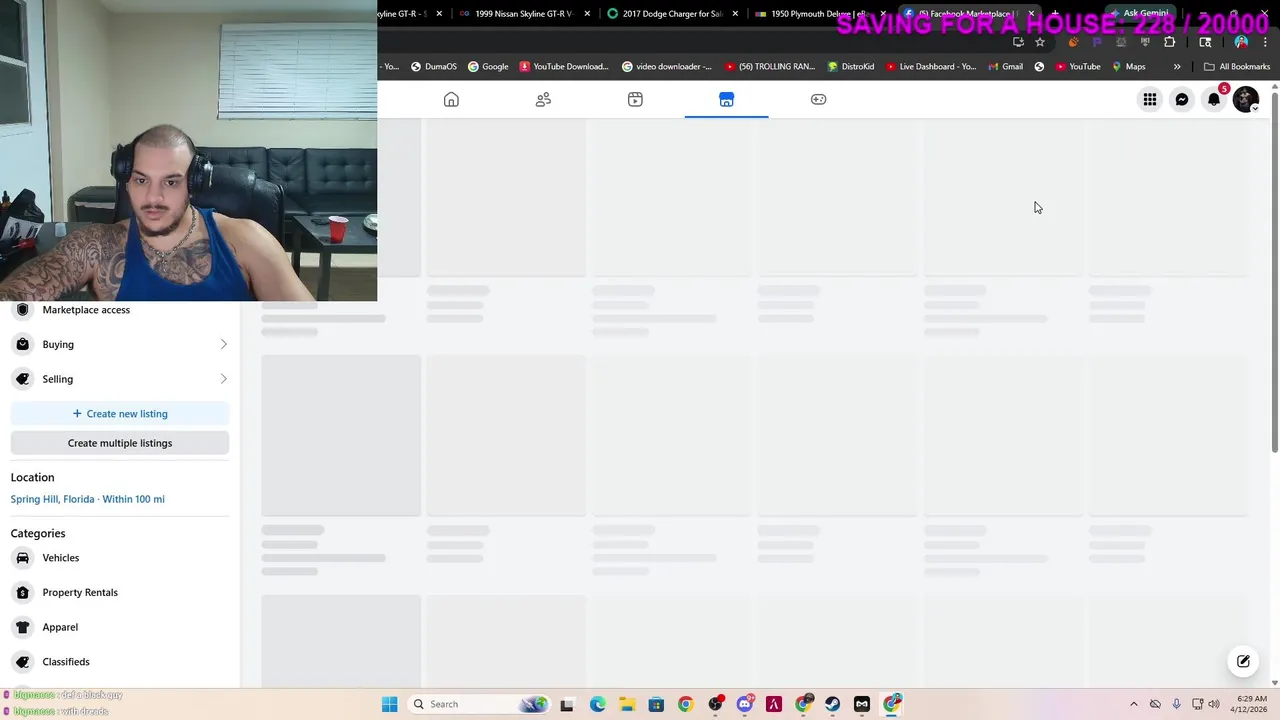Close the 2017 Dodge Charger tab

[x=735, y=14]
